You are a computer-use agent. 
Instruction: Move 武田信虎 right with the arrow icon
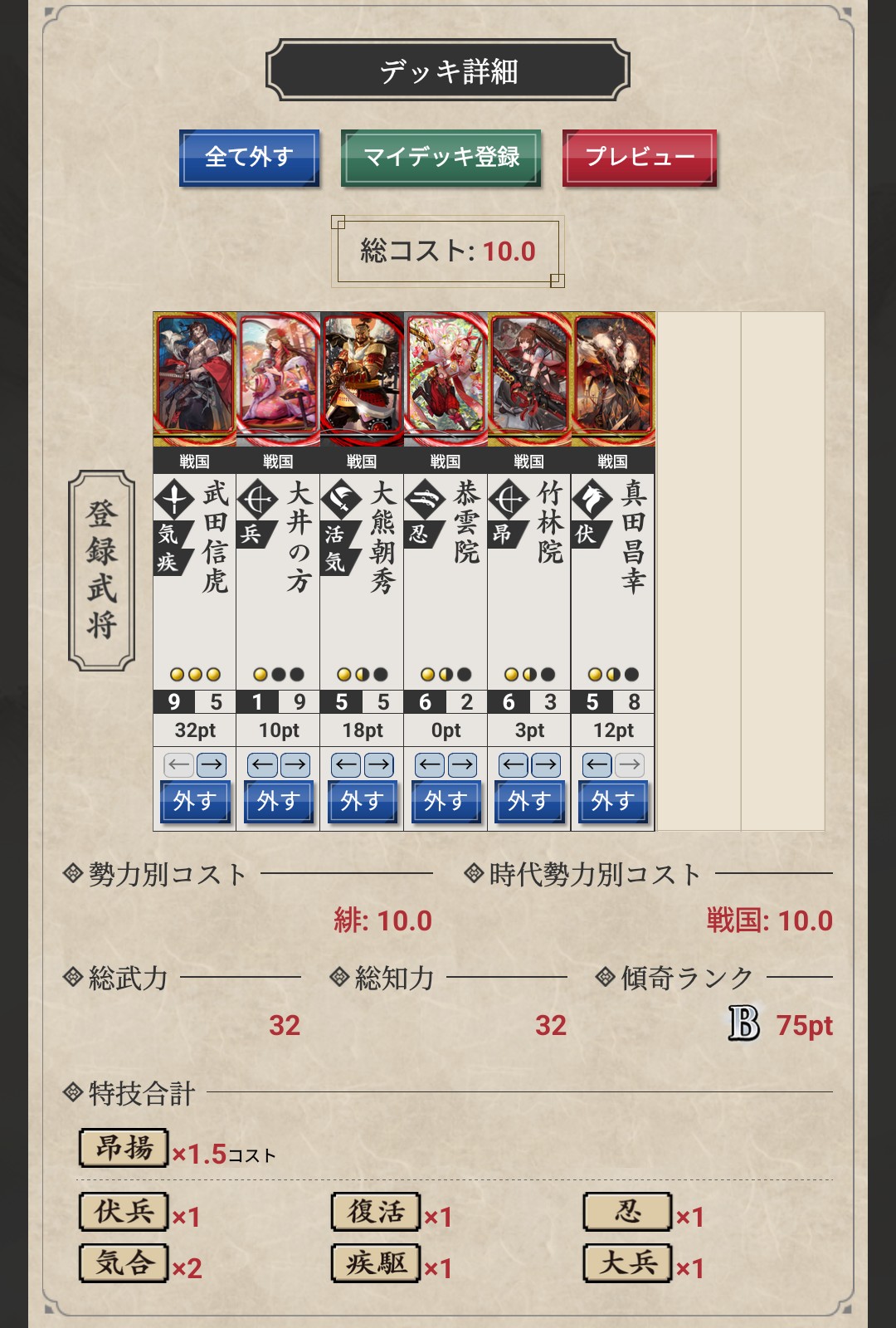click(211, 764)
